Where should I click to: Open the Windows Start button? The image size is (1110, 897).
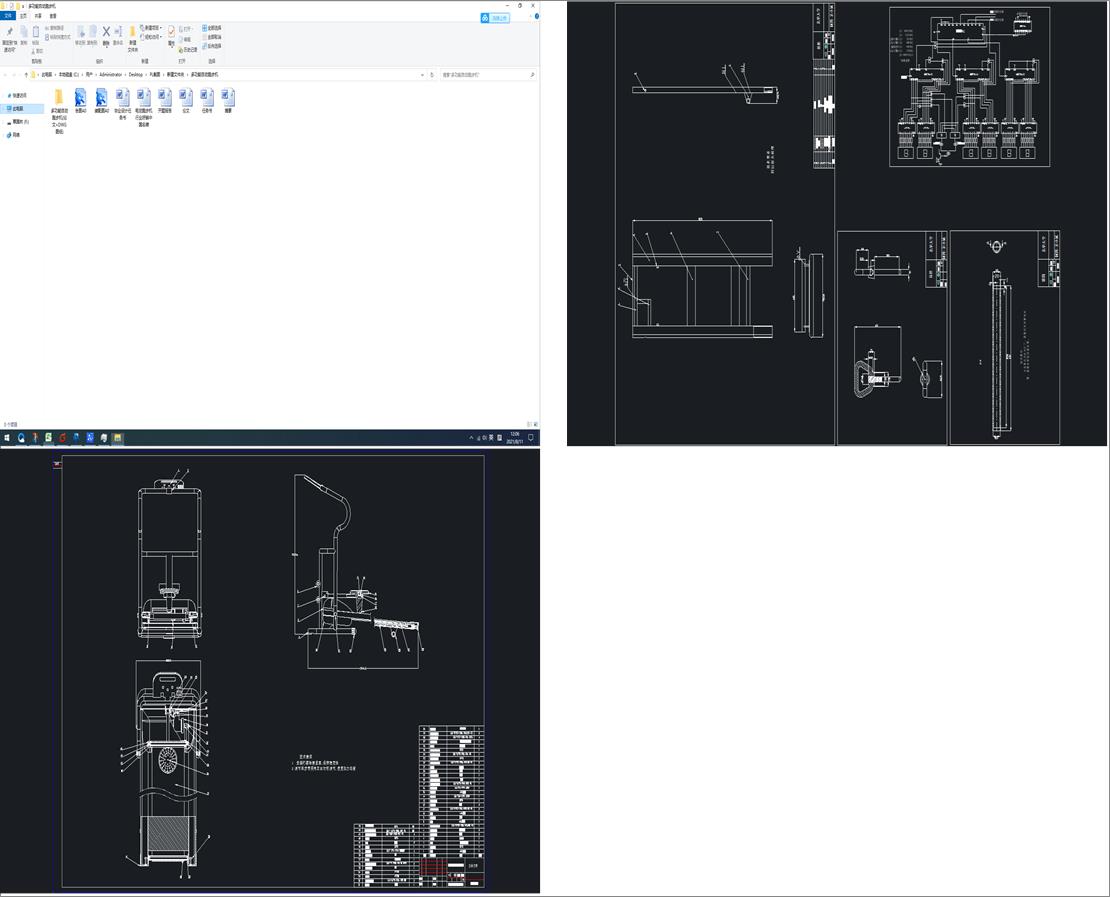click(7, 438)
